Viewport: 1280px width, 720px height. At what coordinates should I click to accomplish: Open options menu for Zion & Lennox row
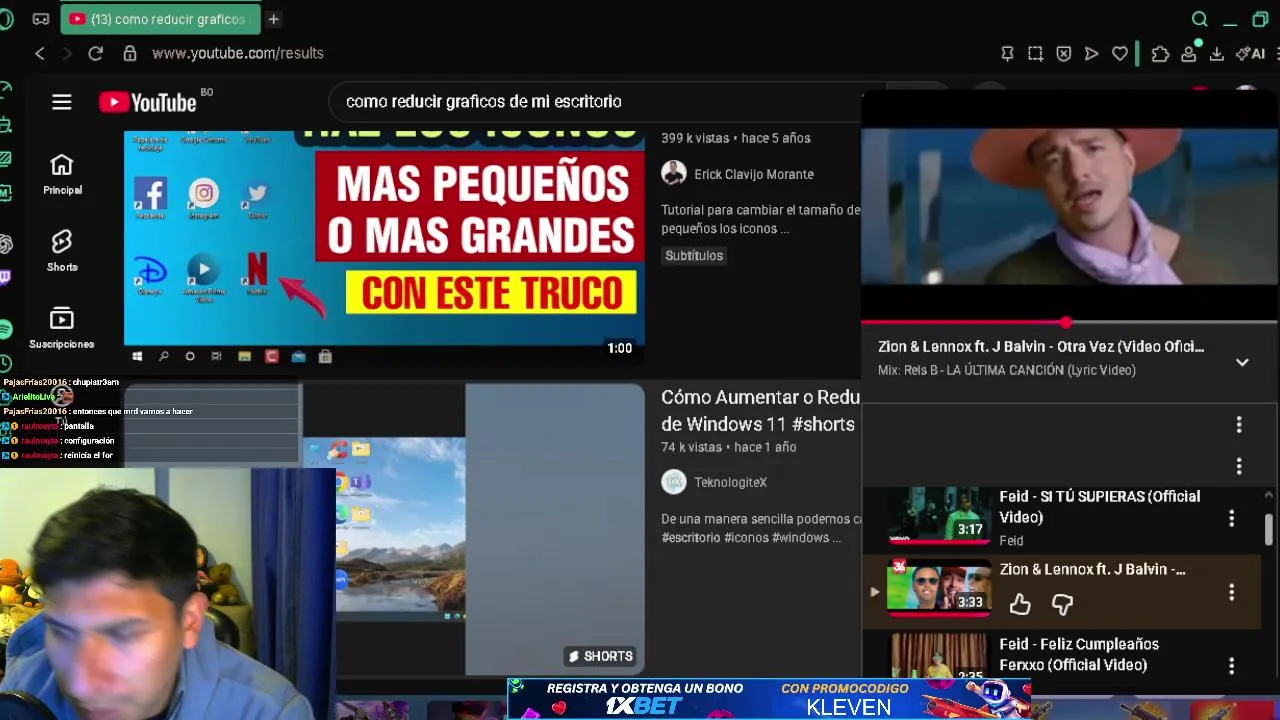click(1232, 592)
